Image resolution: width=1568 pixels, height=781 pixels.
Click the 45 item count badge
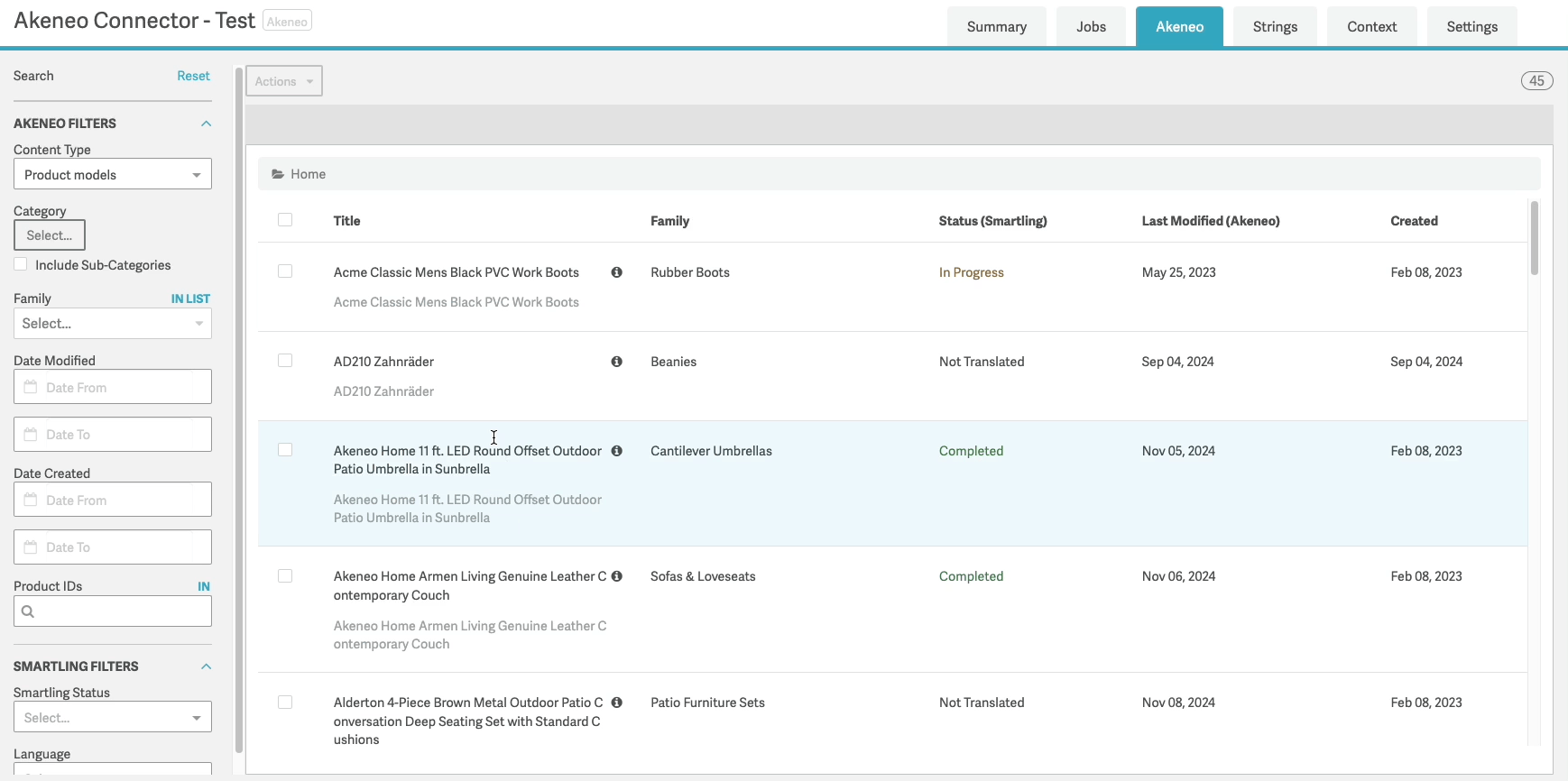pyautogui.click(x=1536, y=81)
